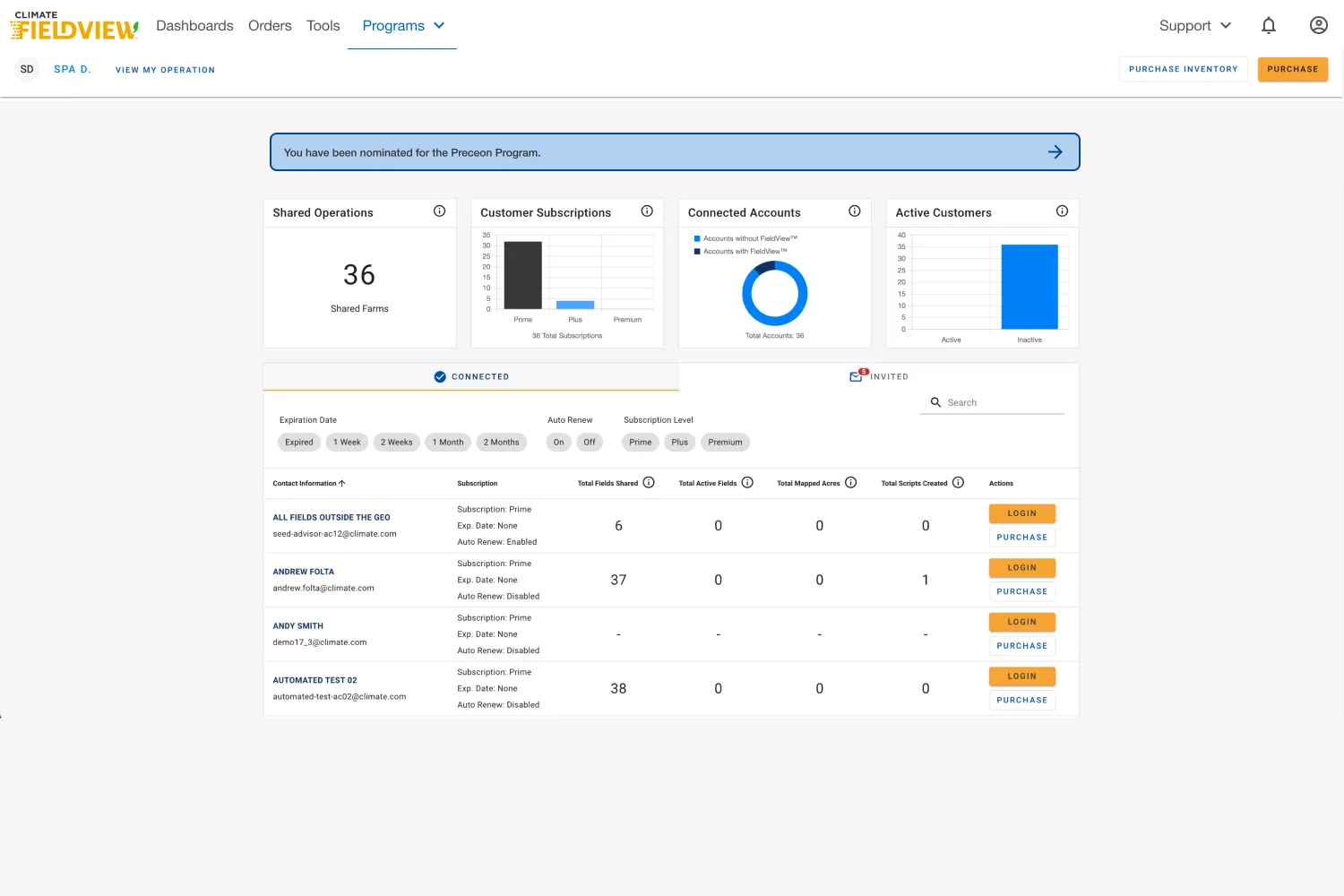The image size is (1344, 896).
Task: Purchase for All Fields Outside The Geo
Action: [x=1022, y=538]
